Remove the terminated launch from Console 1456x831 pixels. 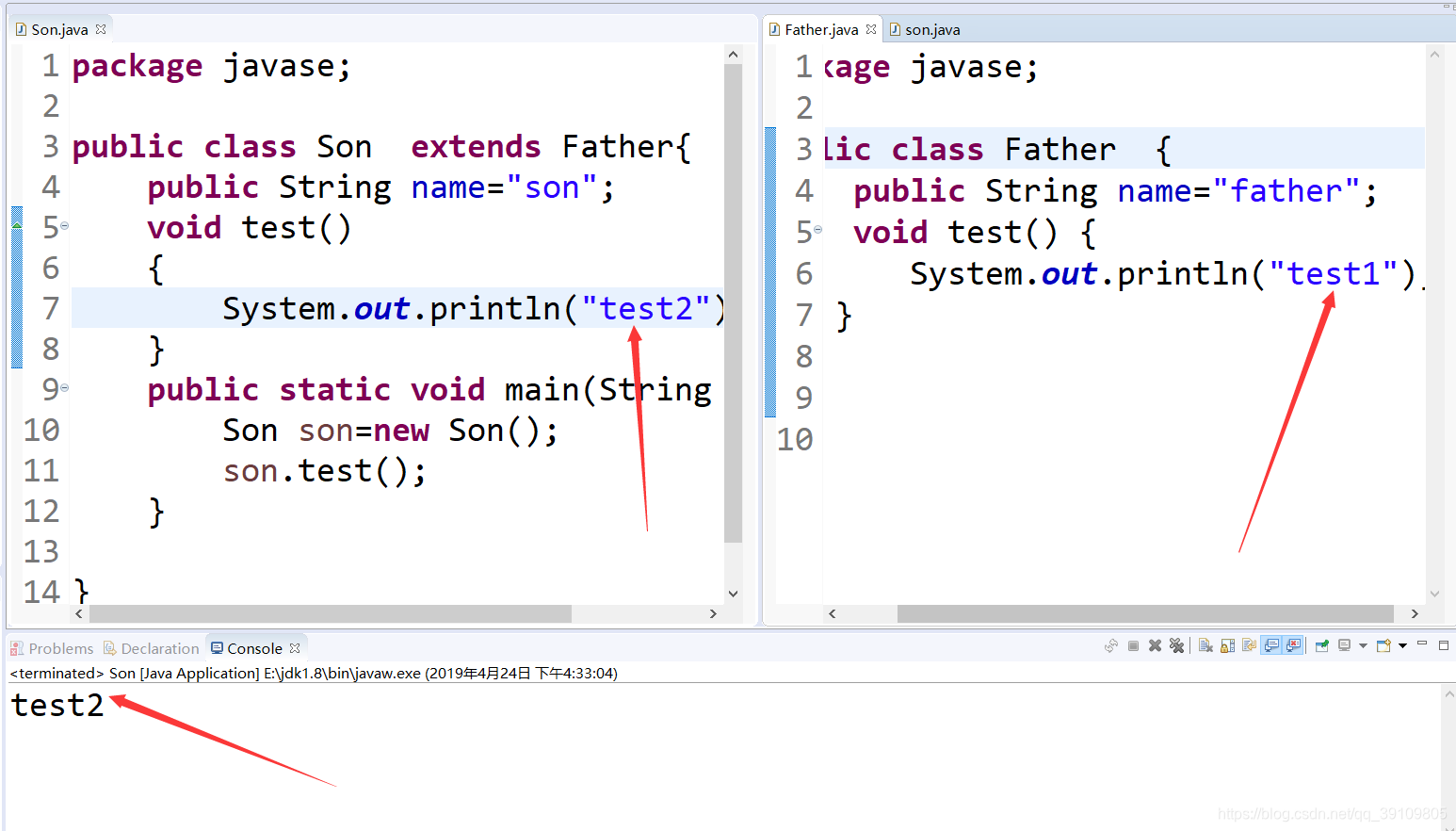[x=1155, y=645]
